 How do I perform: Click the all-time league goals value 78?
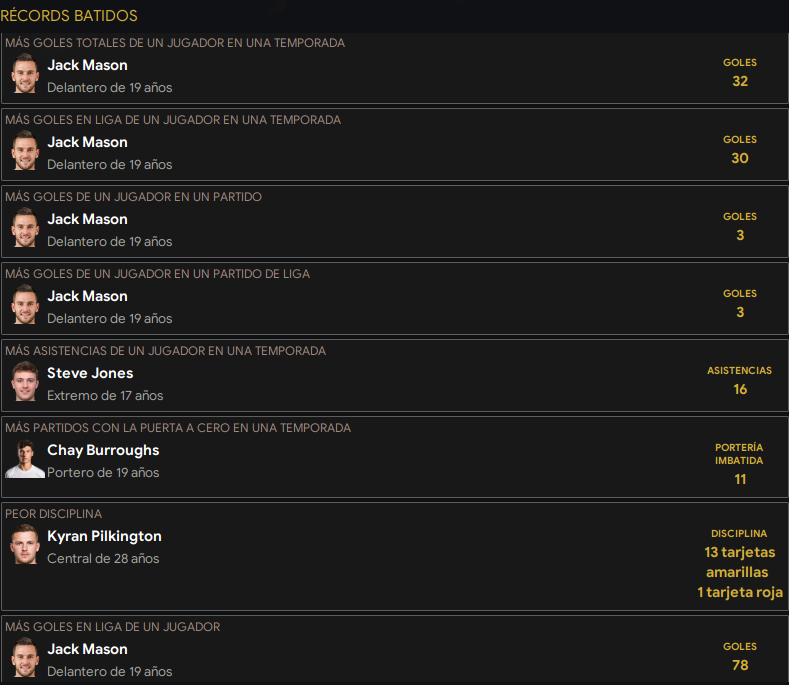pos(740,665)
